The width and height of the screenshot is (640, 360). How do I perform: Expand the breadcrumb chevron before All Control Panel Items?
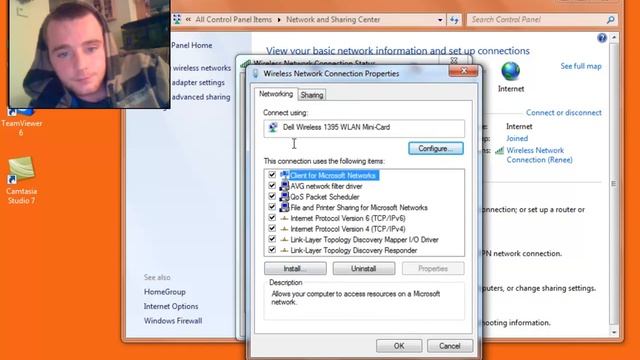coord(188,19)
